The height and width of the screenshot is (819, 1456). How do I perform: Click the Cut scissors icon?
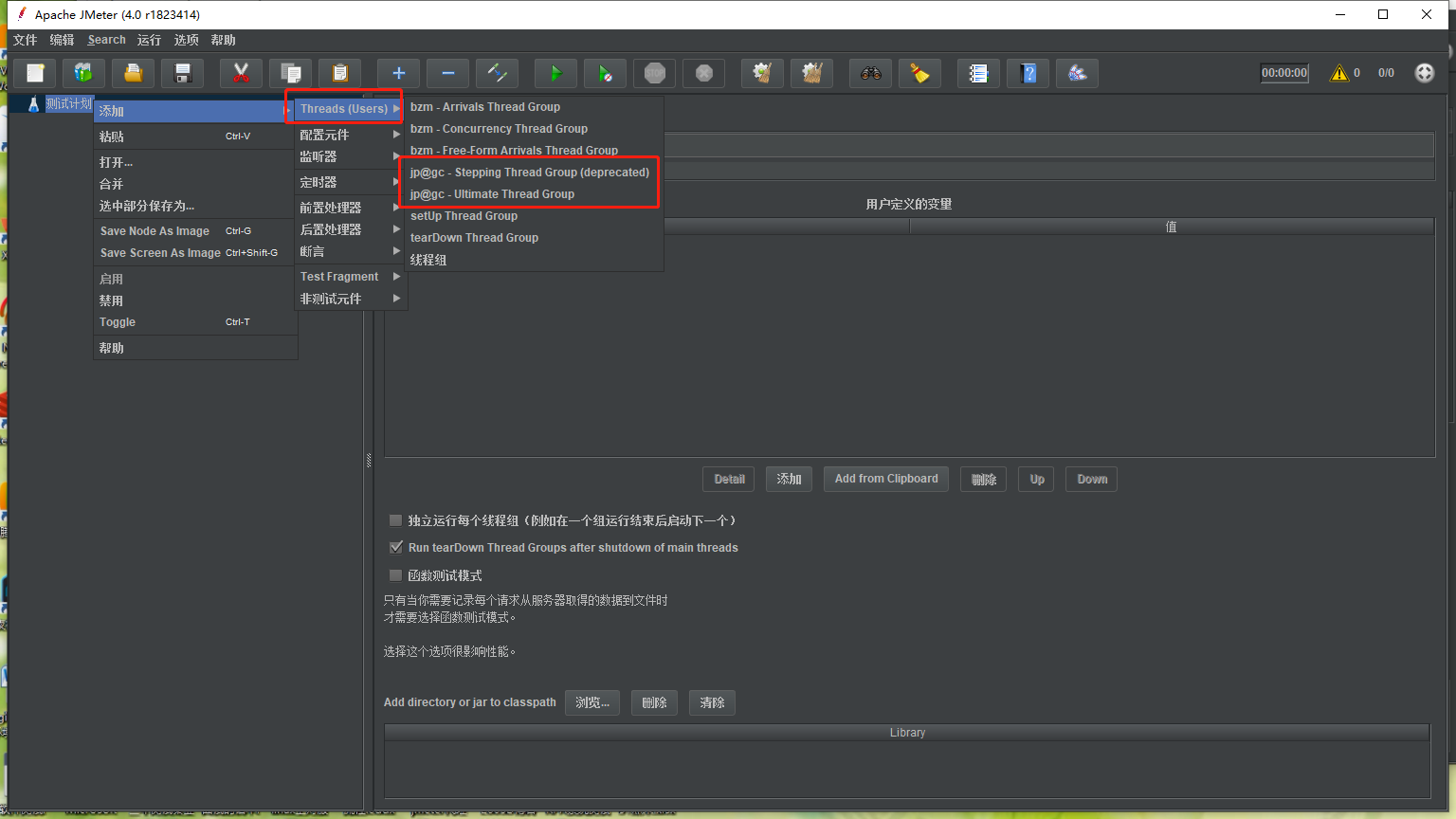242,73
